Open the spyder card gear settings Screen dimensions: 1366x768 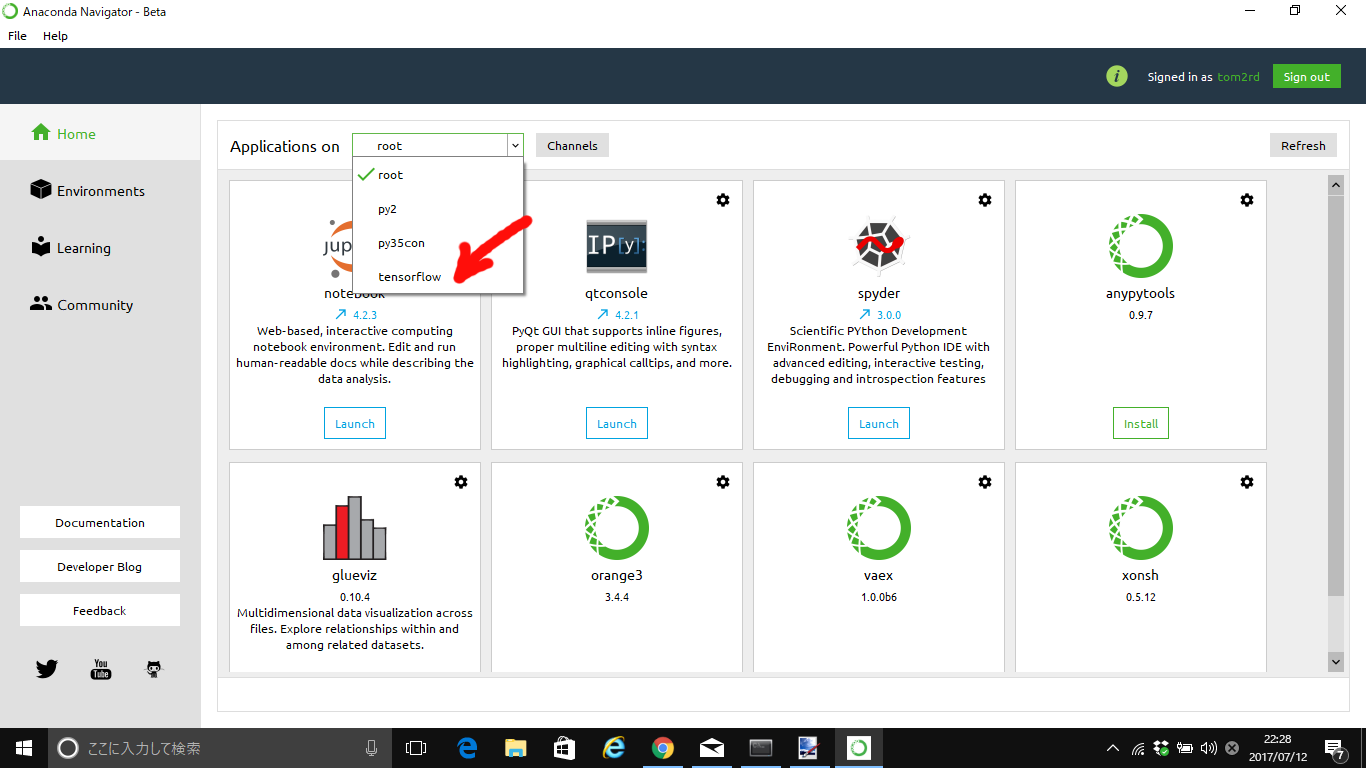coord(985,200)
